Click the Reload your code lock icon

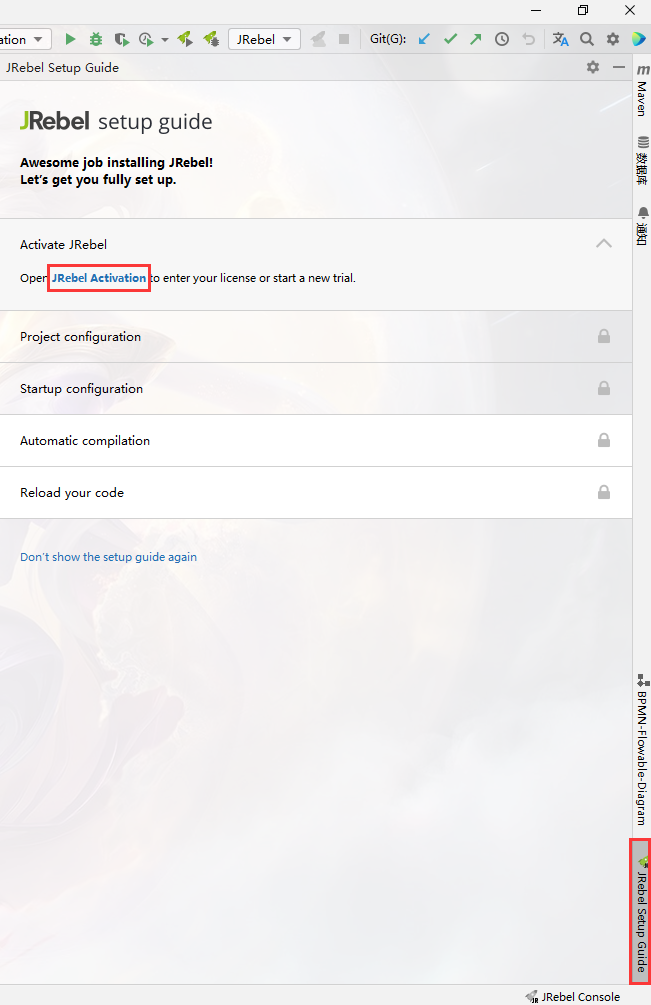click(x=604, y=492)
